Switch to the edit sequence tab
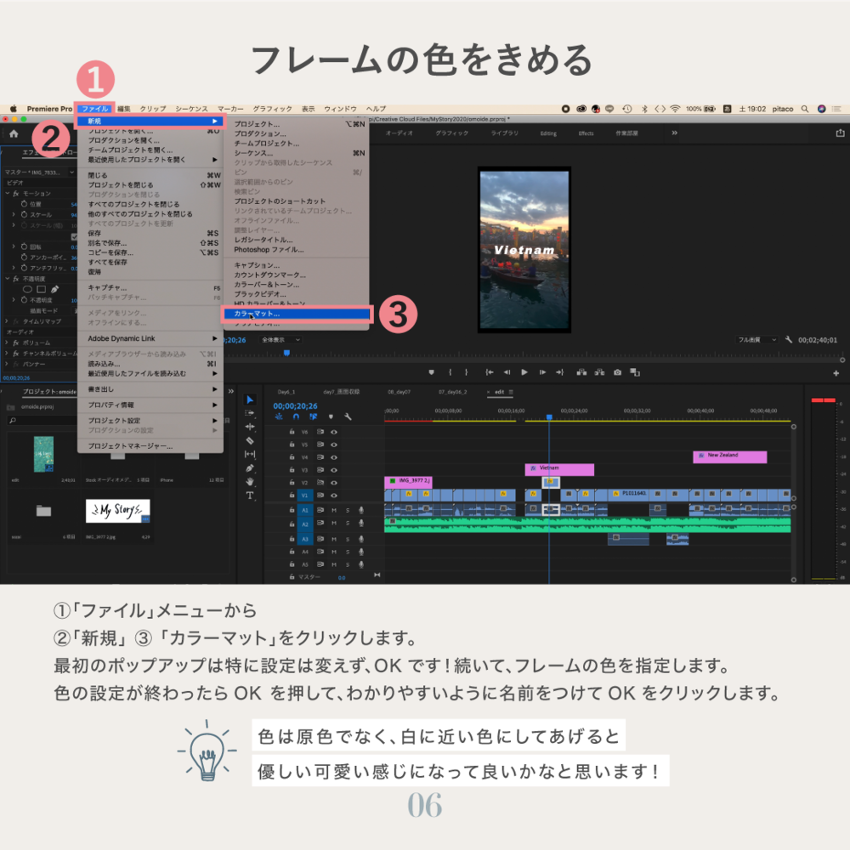Screen dimensions: 850x850 tap(499, 392)
